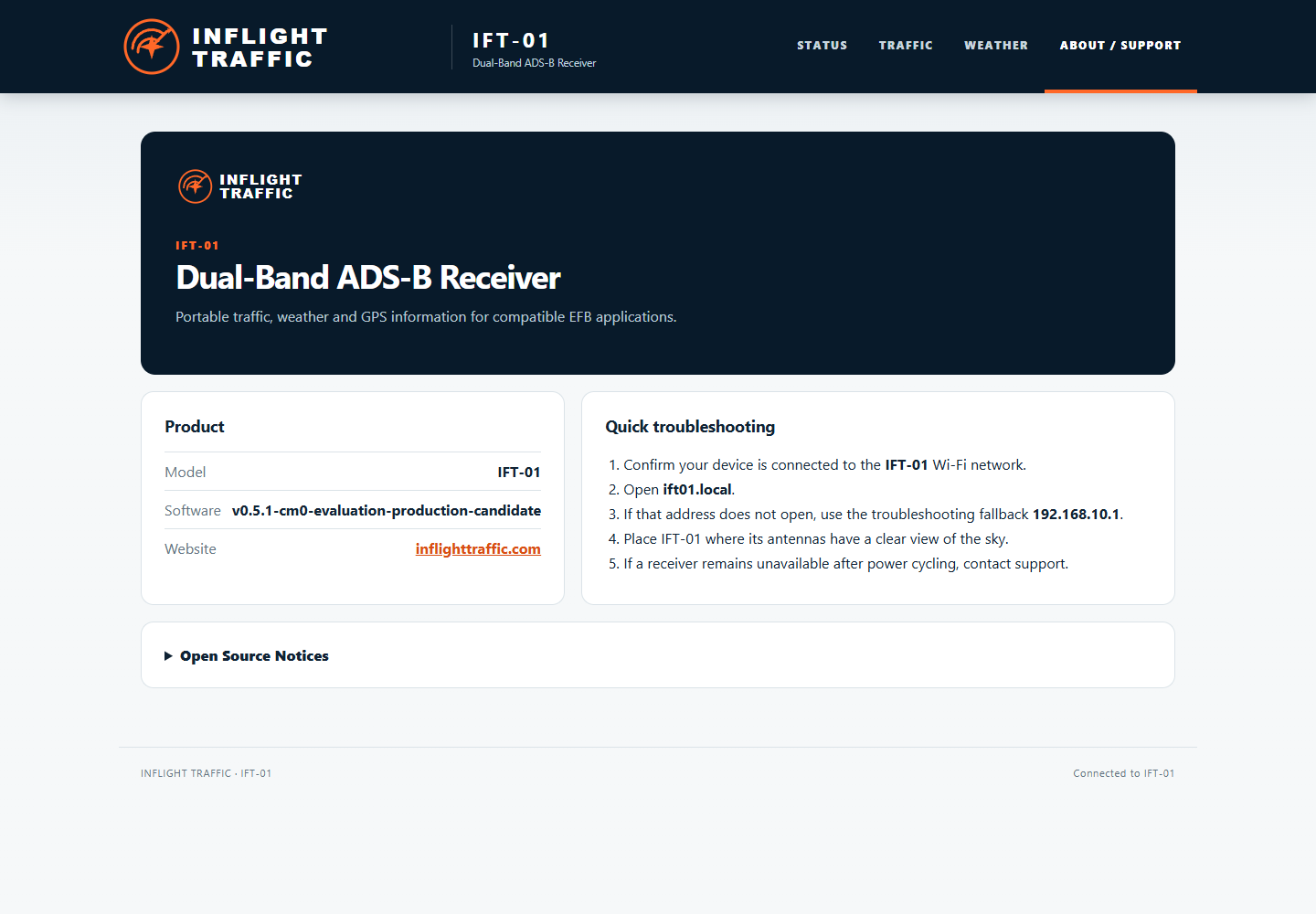Open the inflighttraffic.com website link
1316x914 pixels.
point(478,548)
